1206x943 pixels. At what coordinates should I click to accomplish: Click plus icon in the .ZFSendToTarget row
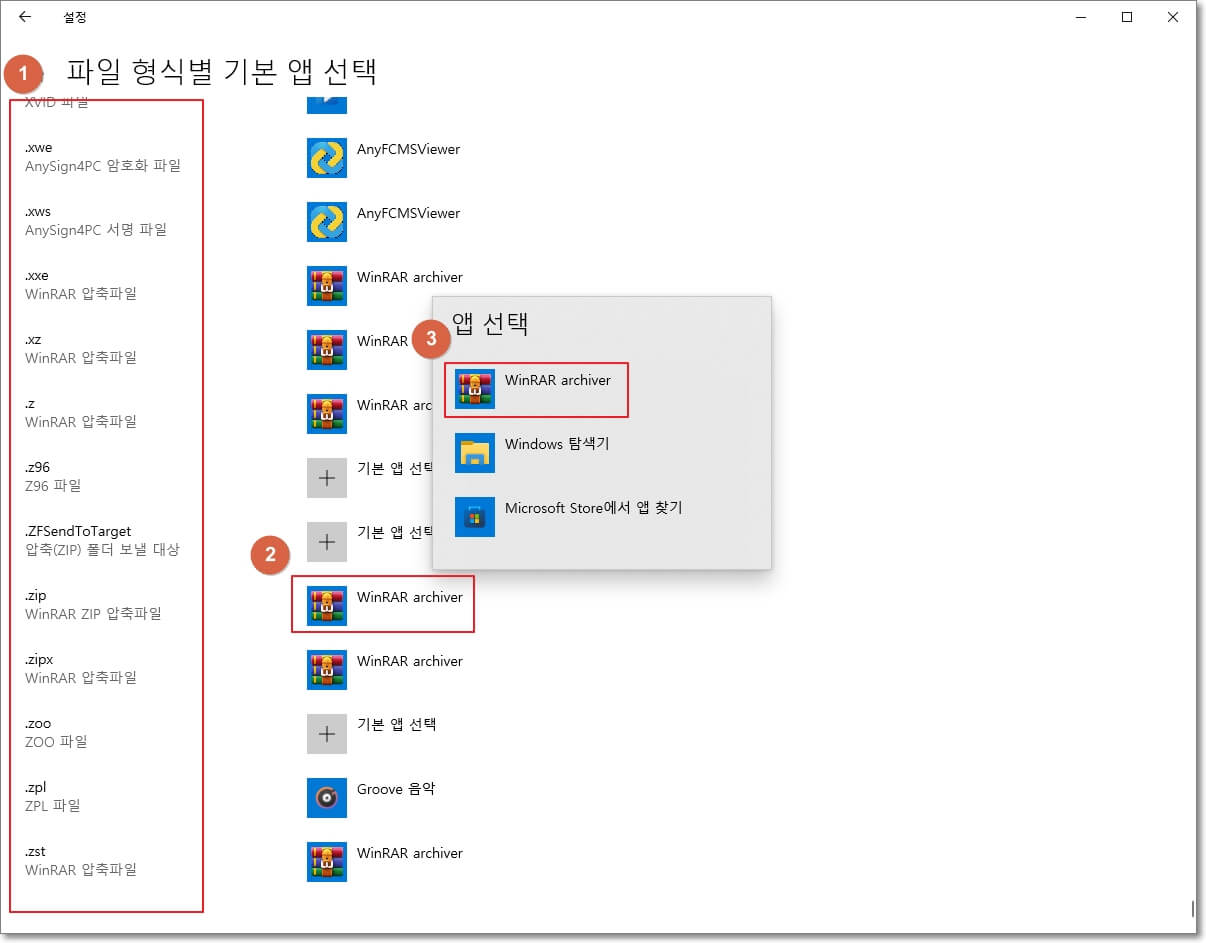pos(327,542)
